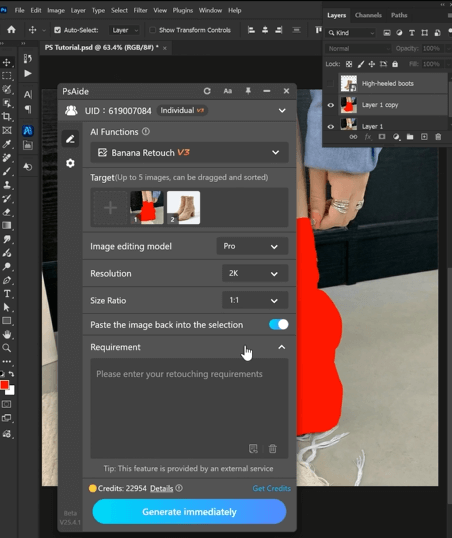
Task: Click the red foreground color swatch
Action: click(x=4, y=385)
